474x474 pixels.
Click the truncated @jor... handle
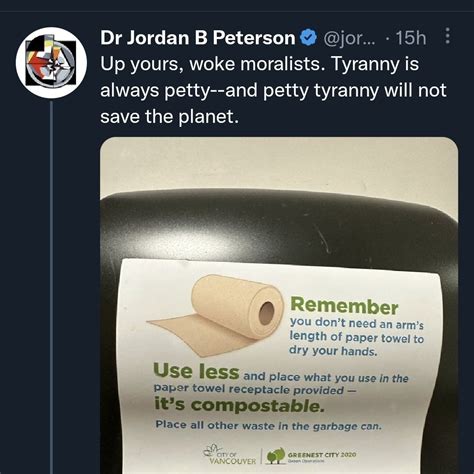(349, 38)
